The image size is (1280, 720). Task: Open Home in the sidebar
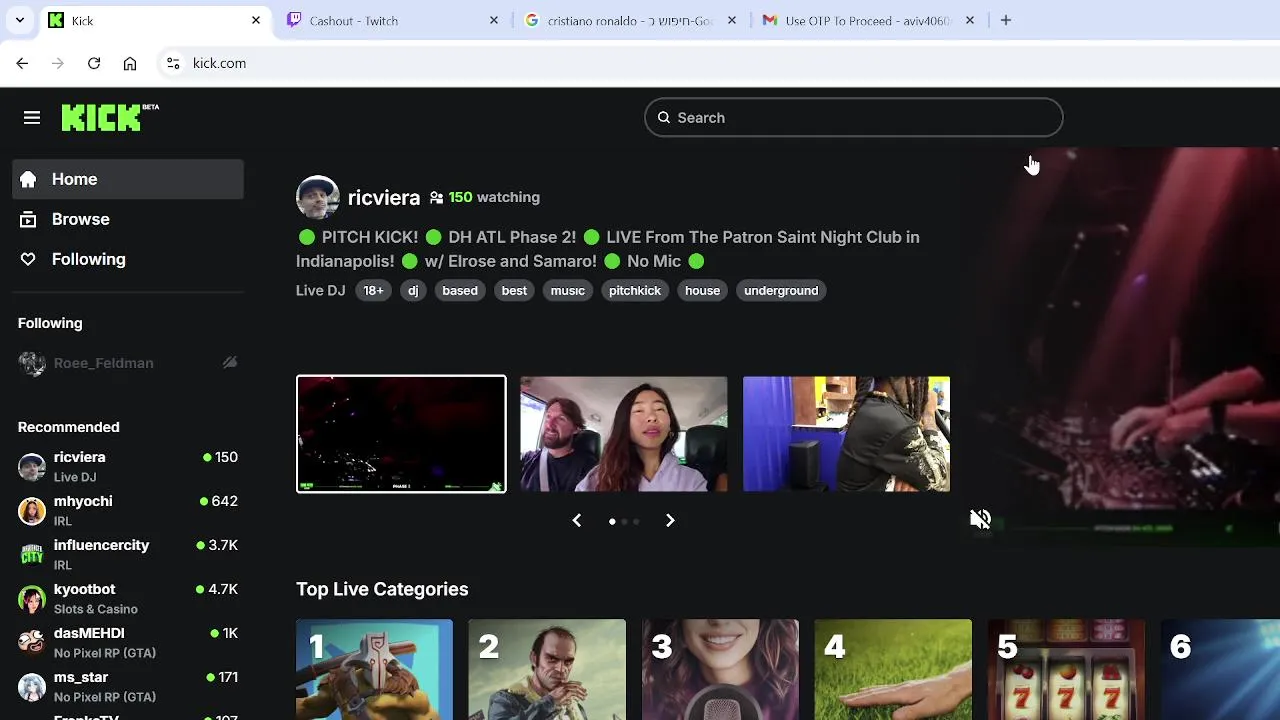pos(128,179)
